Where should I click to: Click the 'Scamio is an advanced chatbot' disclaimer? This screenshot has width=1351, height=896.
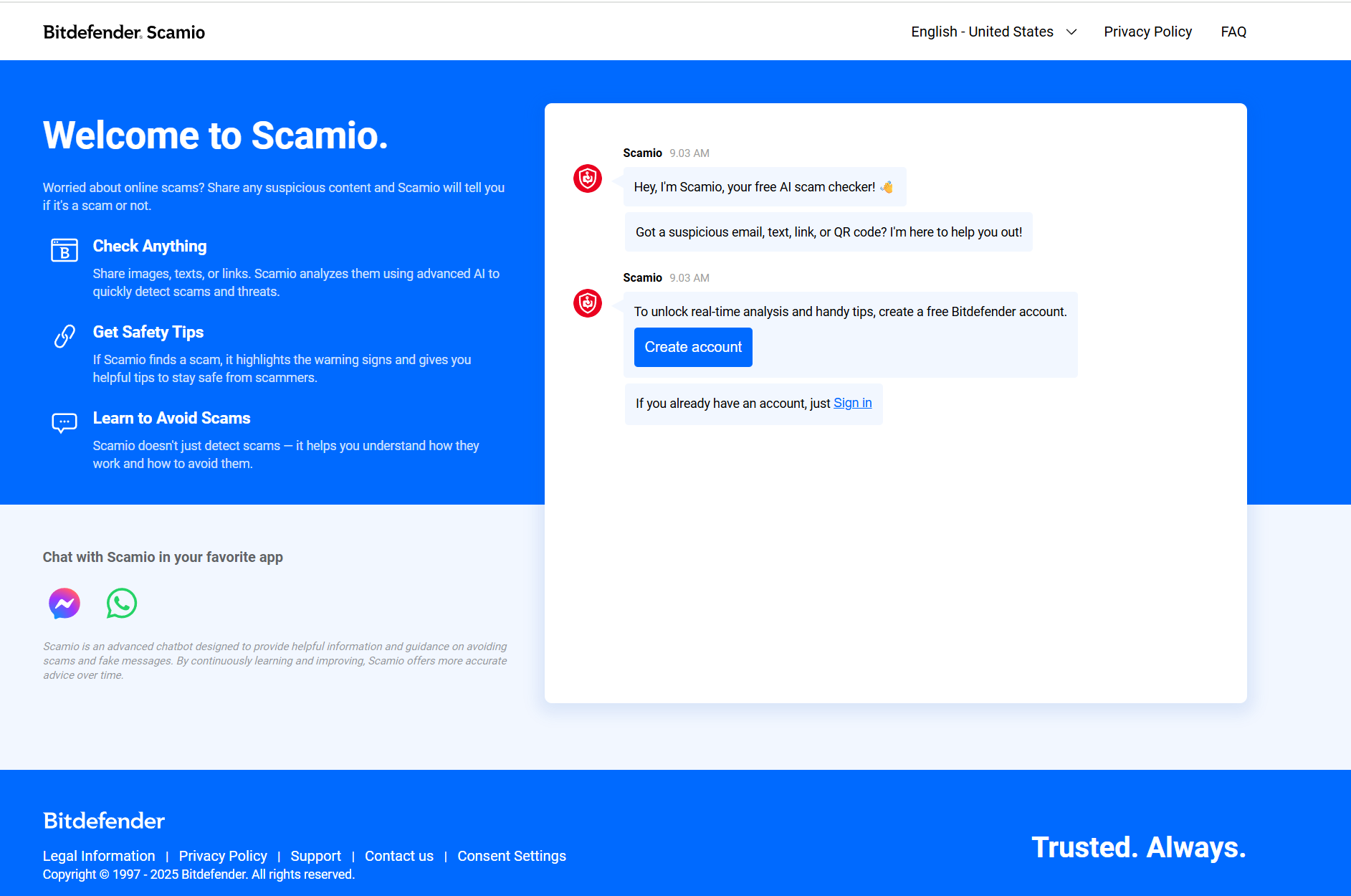pyautogui.click(x=275, y=660)
